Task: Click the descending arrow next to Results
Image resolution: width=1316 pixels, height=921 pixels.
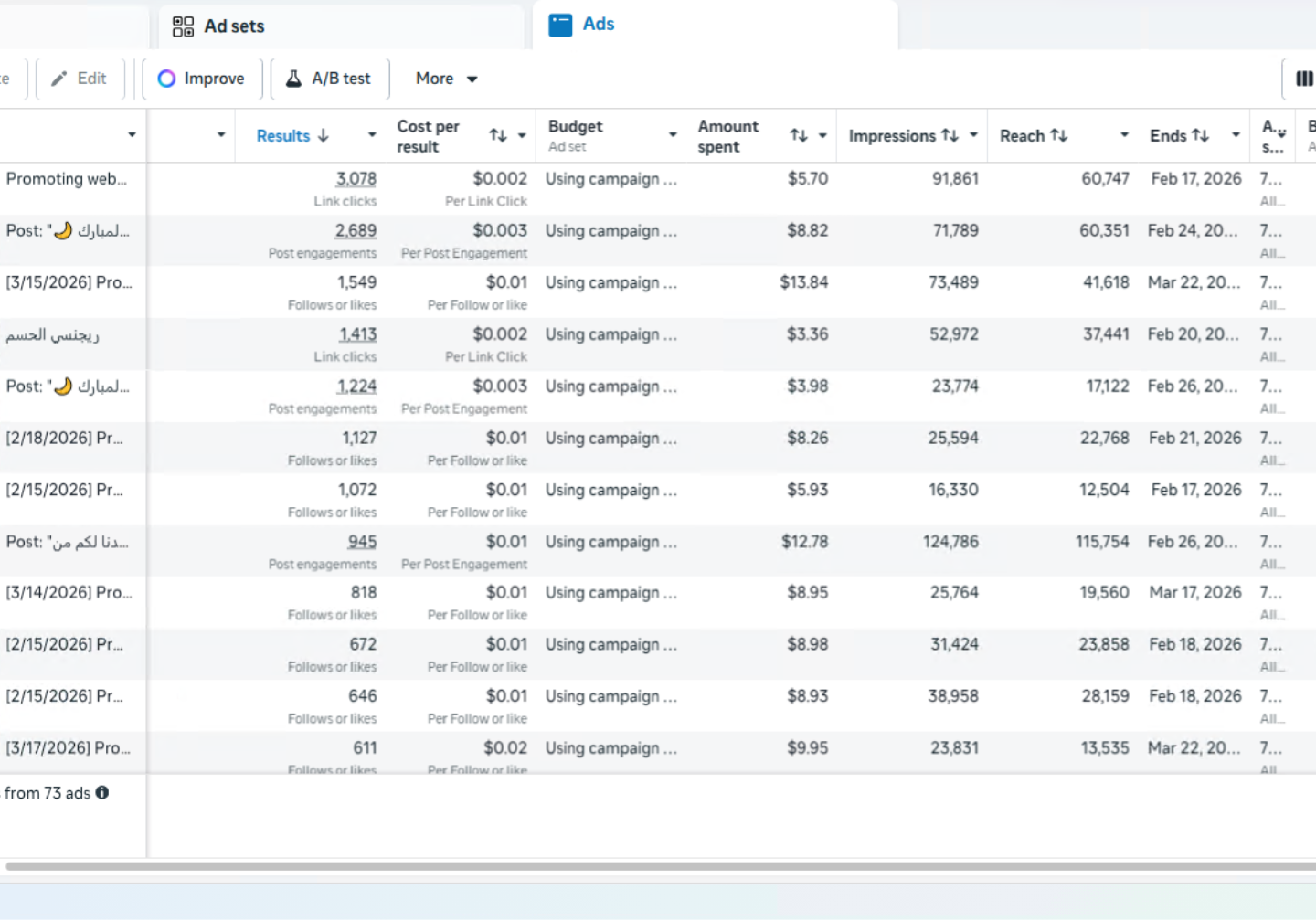Action: 324,135
